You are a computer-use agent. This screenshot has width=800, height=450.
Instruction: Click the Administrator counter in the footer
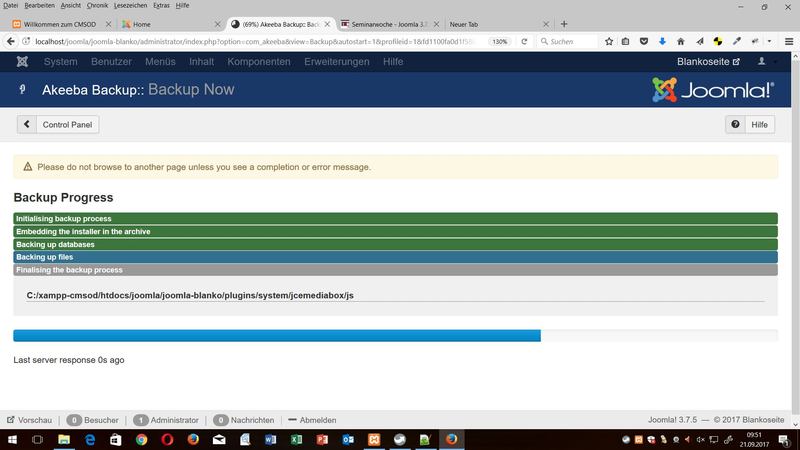pos(166,420)
